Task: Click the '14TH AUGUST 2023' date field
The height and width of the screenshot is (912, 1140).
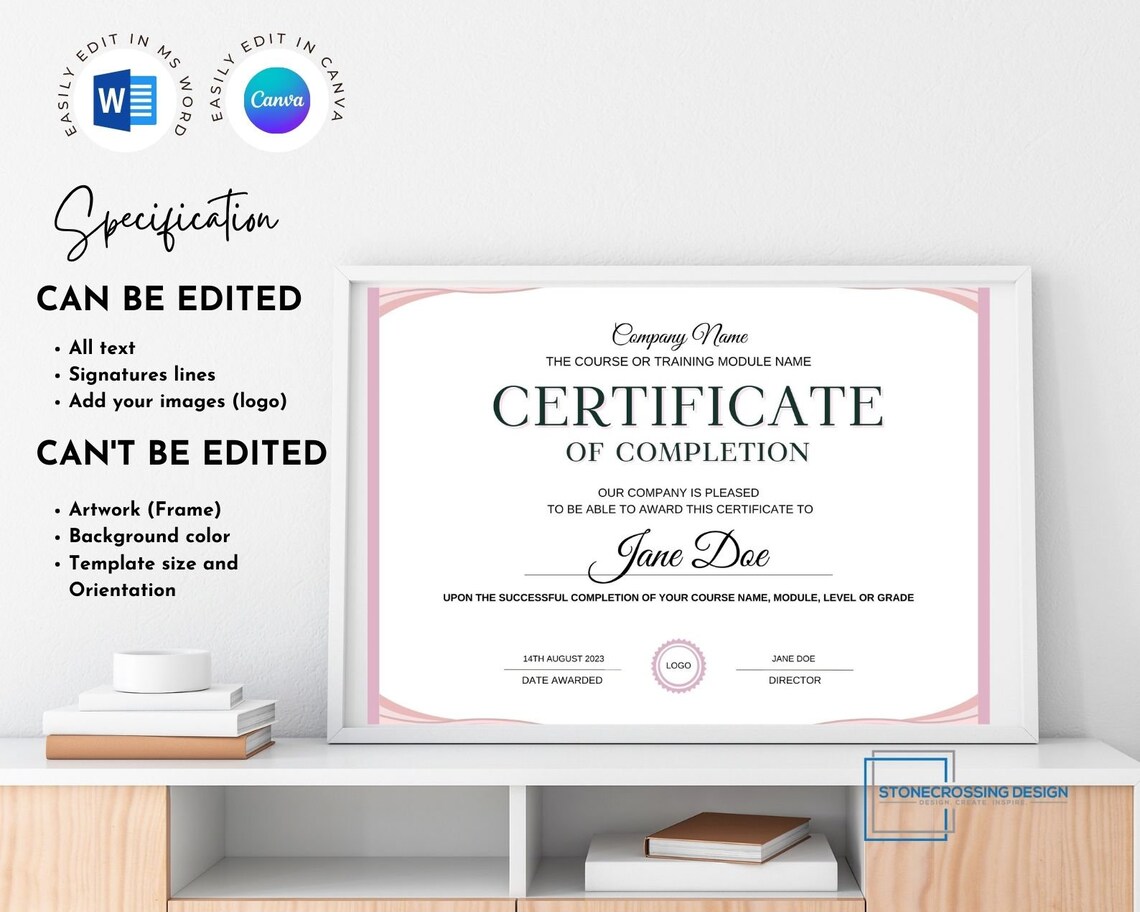Action: [x=562, y=660]
